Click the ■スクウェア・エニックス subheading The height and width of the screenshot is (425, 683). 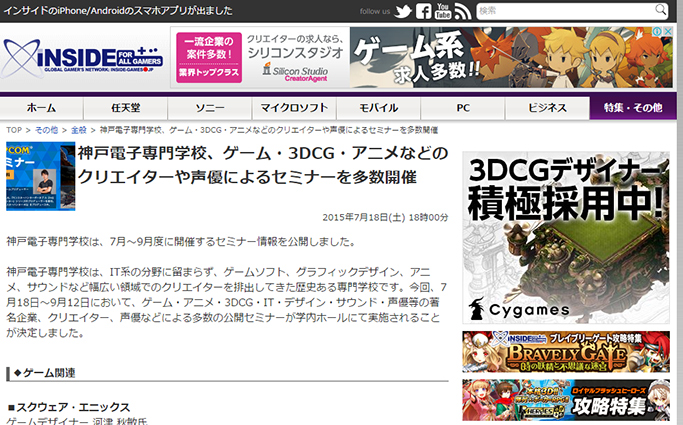[69, 407]
